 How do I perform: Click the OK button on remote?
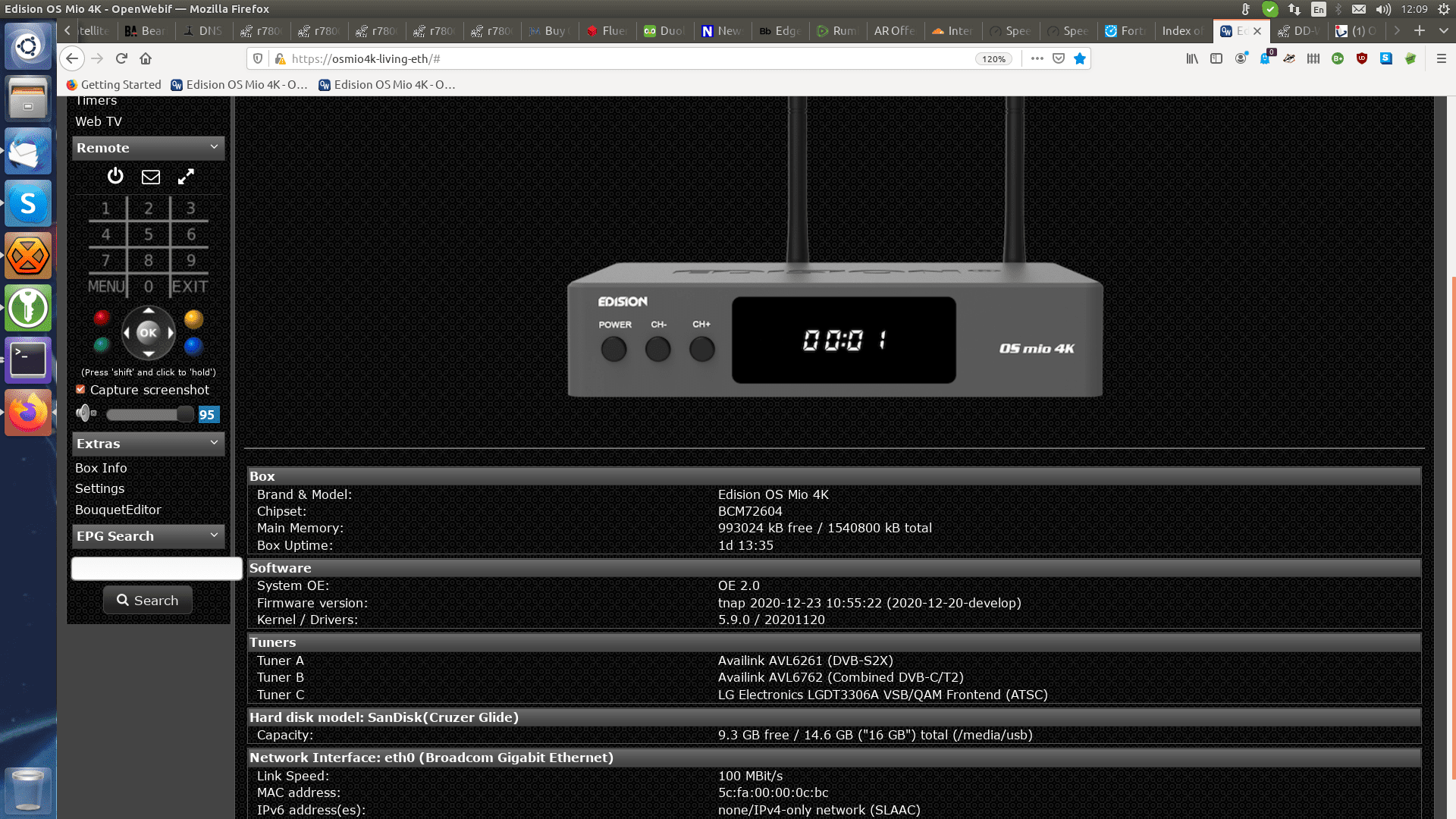[x=148, y=332]
